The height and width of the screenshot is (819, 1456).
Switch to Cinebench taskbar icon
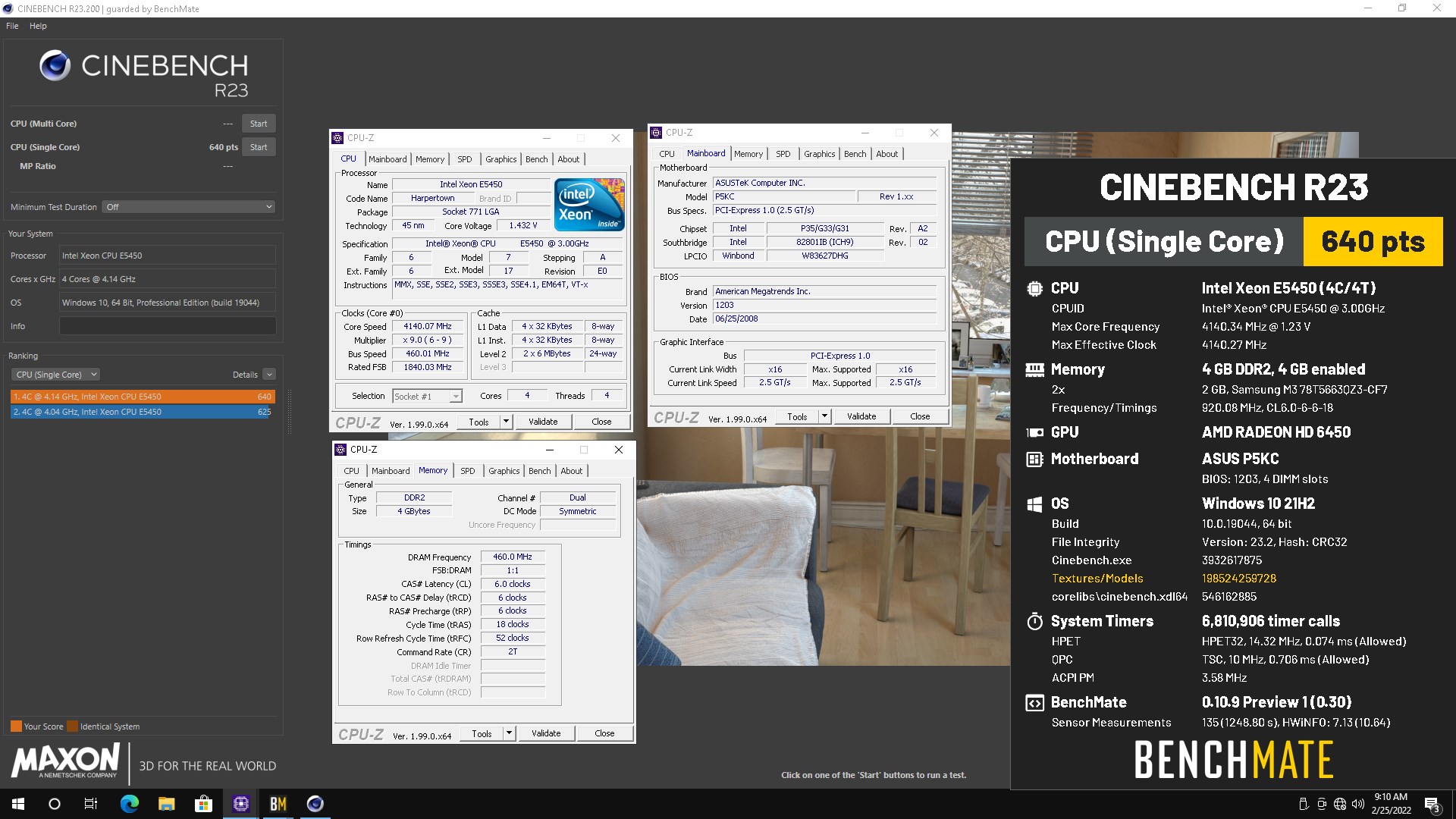pos(315,804)
